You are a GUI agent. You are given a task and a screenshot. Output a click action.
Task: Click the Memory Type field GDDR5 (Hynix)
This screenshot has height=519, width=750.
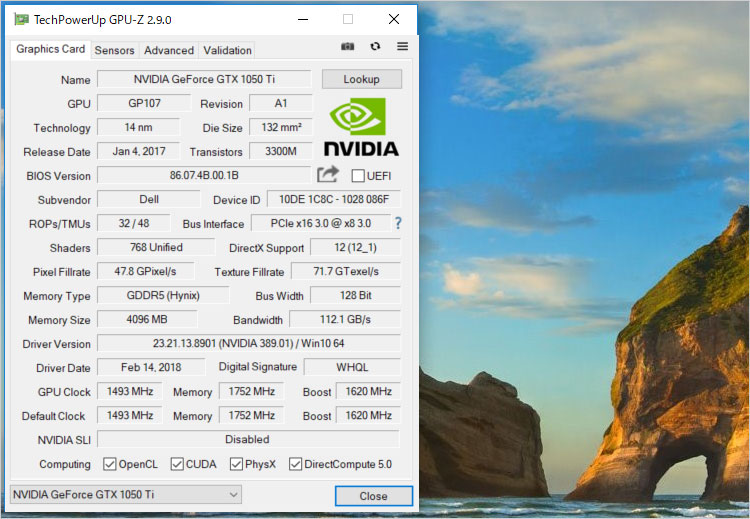point(163,295)
